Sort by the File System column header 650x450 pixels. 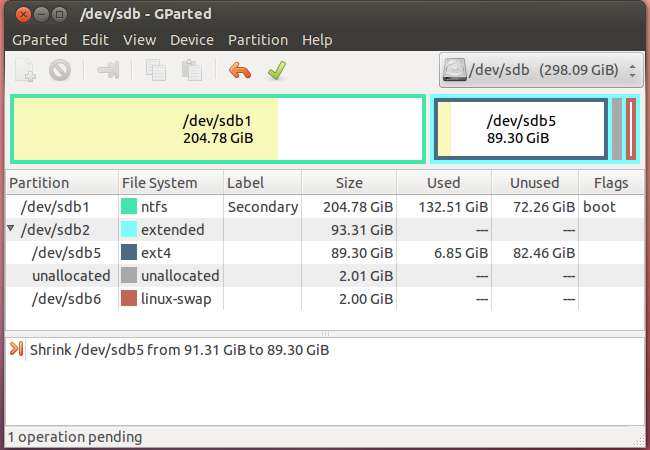pos(160,183)
